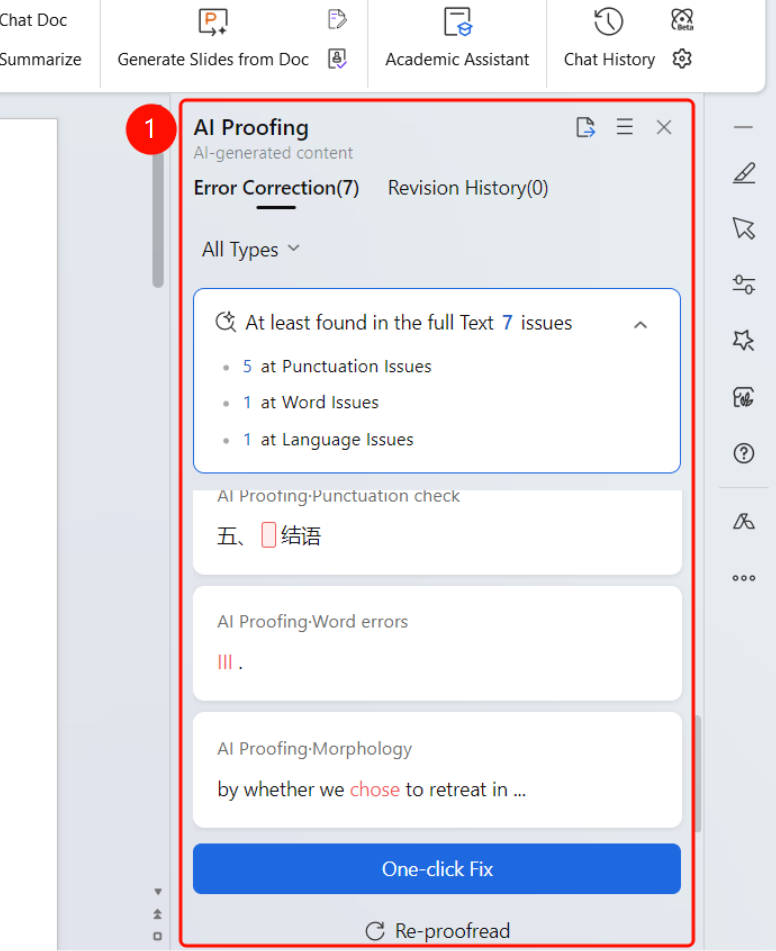
Task: Click 1 at Word Issues
Action: pos(311,403)
